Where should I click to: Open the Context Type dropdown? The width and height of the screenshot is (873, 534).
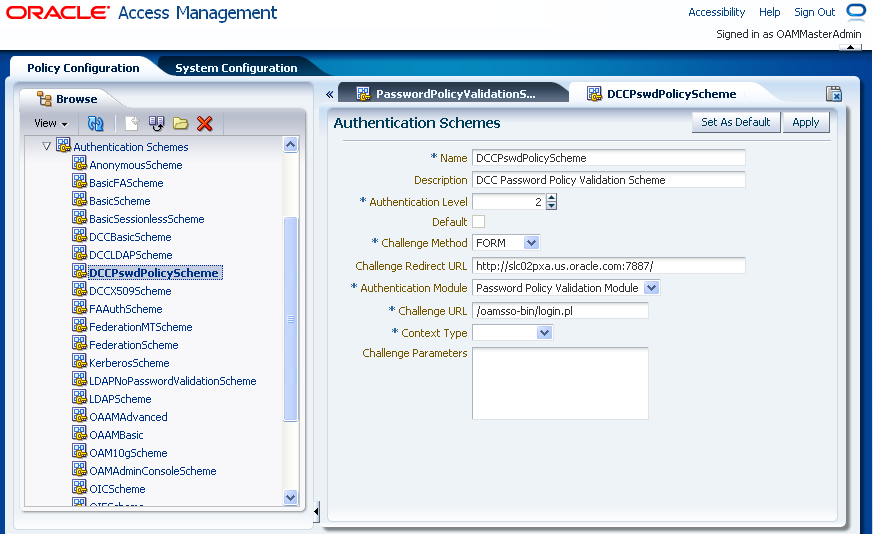tap(545, 333)
